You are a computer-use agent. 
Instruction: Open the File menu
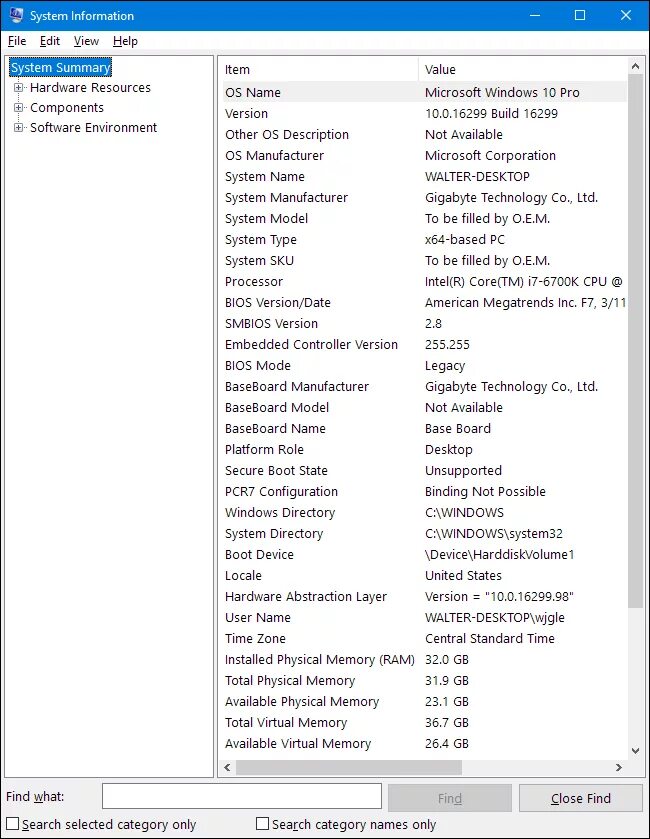[x=17, y=41]
